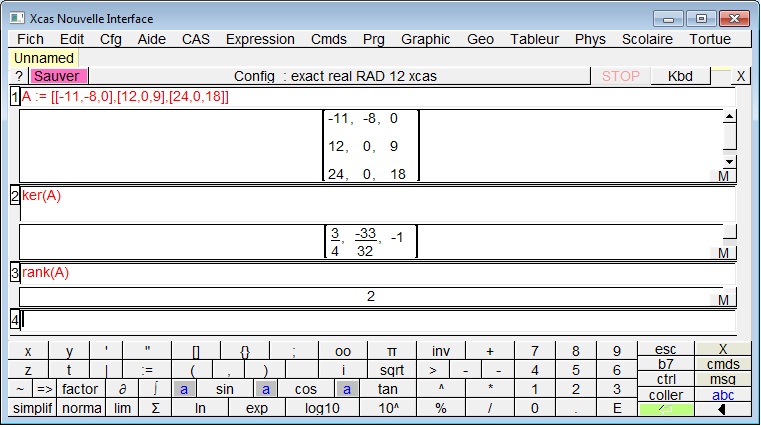Toggle the on-screen keyboard with Kbd
The width and height of the screenshot is (761, 428).
tap(679, 76)
